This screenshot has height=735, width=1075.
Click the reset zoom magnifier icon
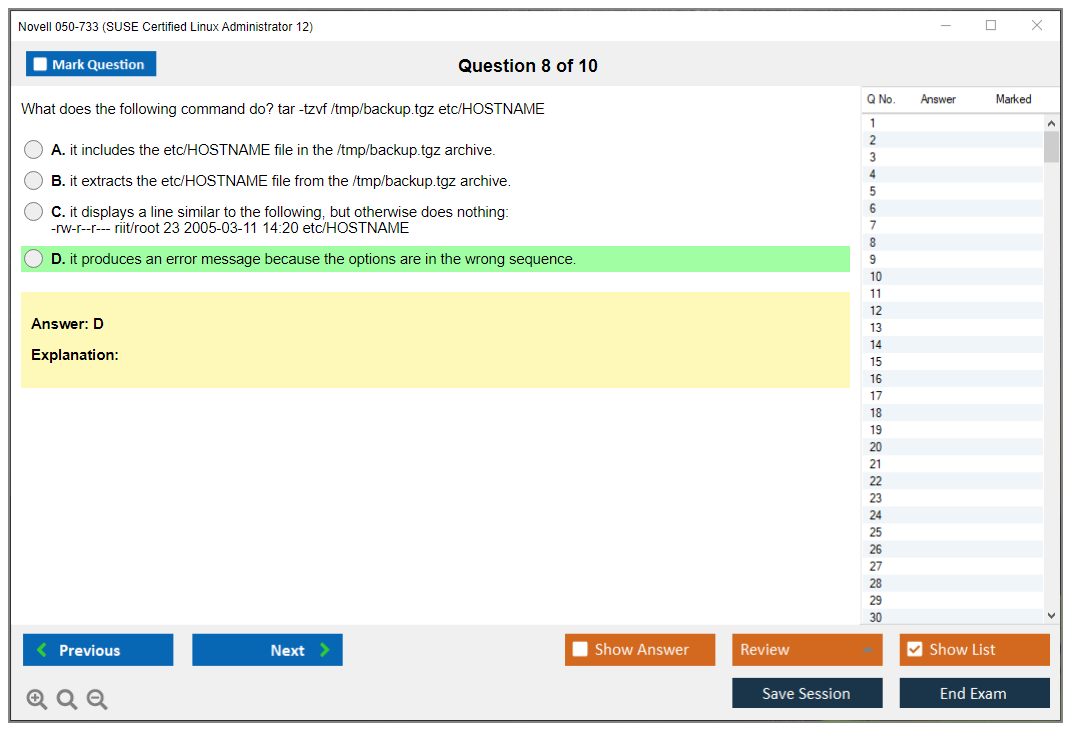67,700
